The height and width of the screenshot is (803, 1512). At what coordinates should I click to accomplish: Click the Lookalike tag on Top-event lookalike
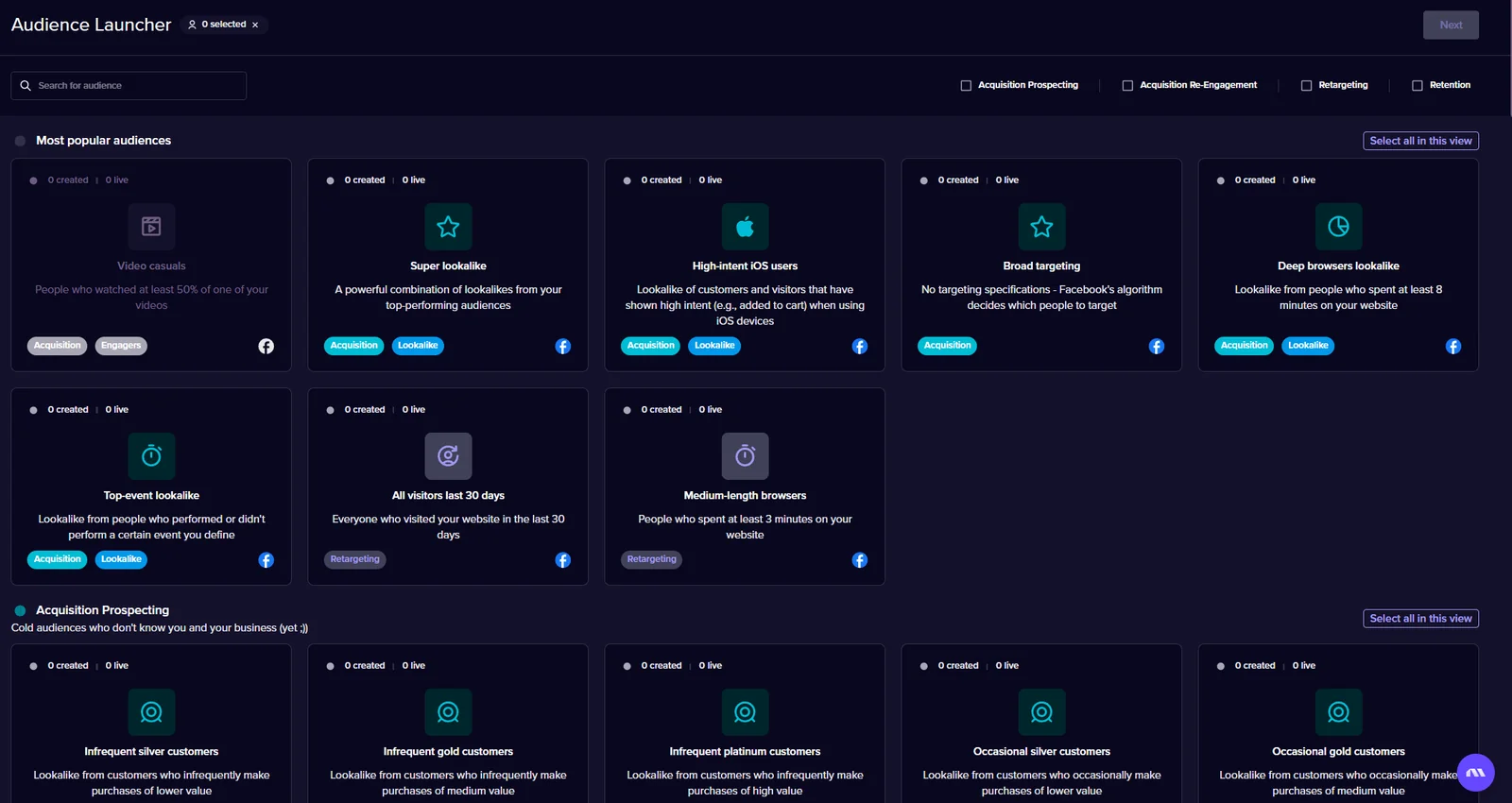click(121, 559)
